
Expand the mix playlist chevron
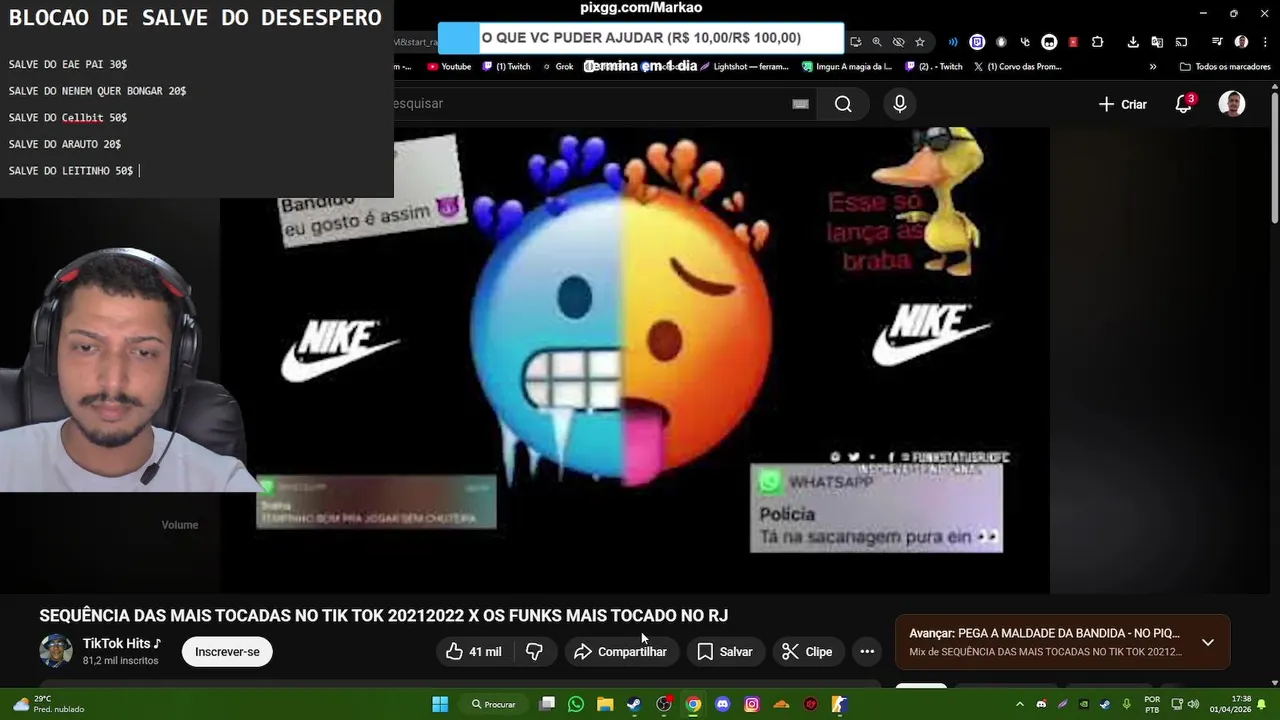tap(1208, 642)
